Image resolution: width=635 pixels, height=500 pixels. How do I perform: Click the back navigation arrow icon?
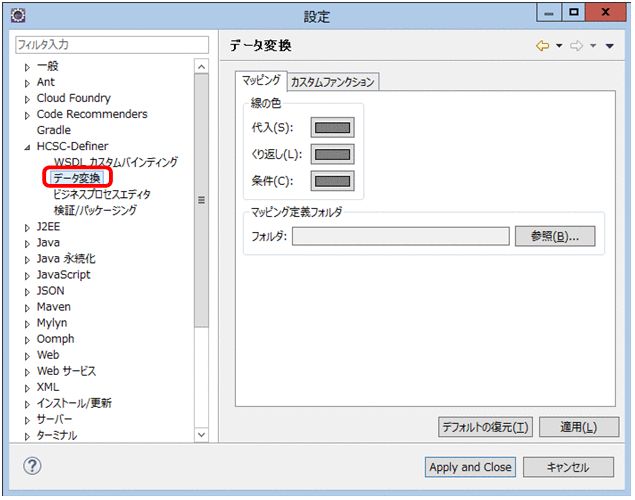pyautogui.click(x=542, y=46)
